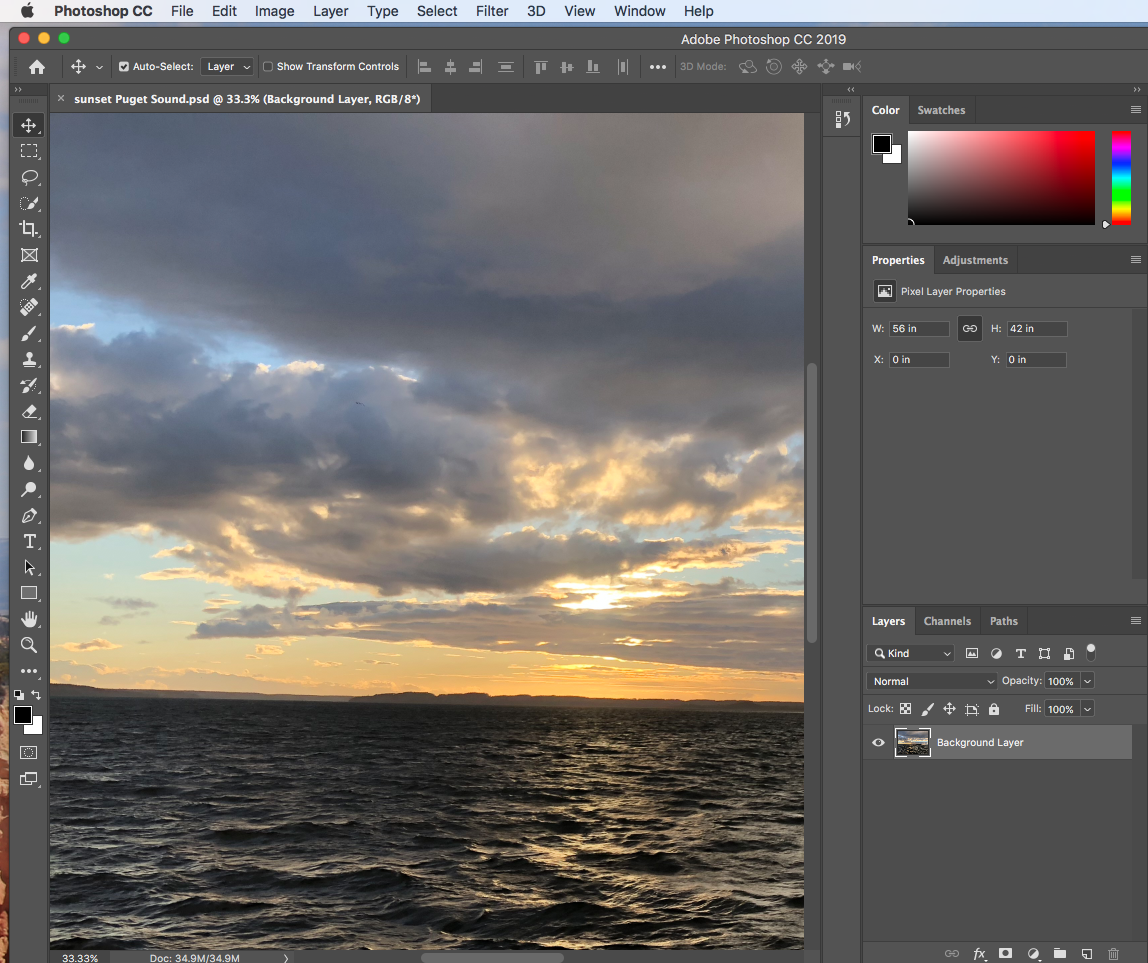This screenshot has width=1148, height=963.
Task: Create a new layer with bottom icon
Action: coord(1087,953)
